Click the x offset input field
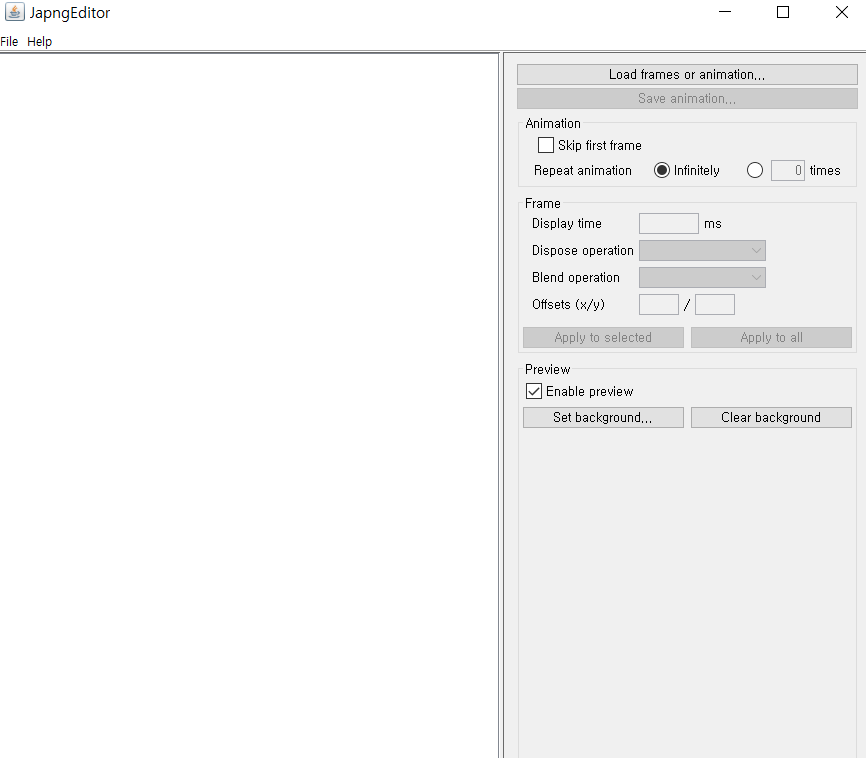 [659, 304]
